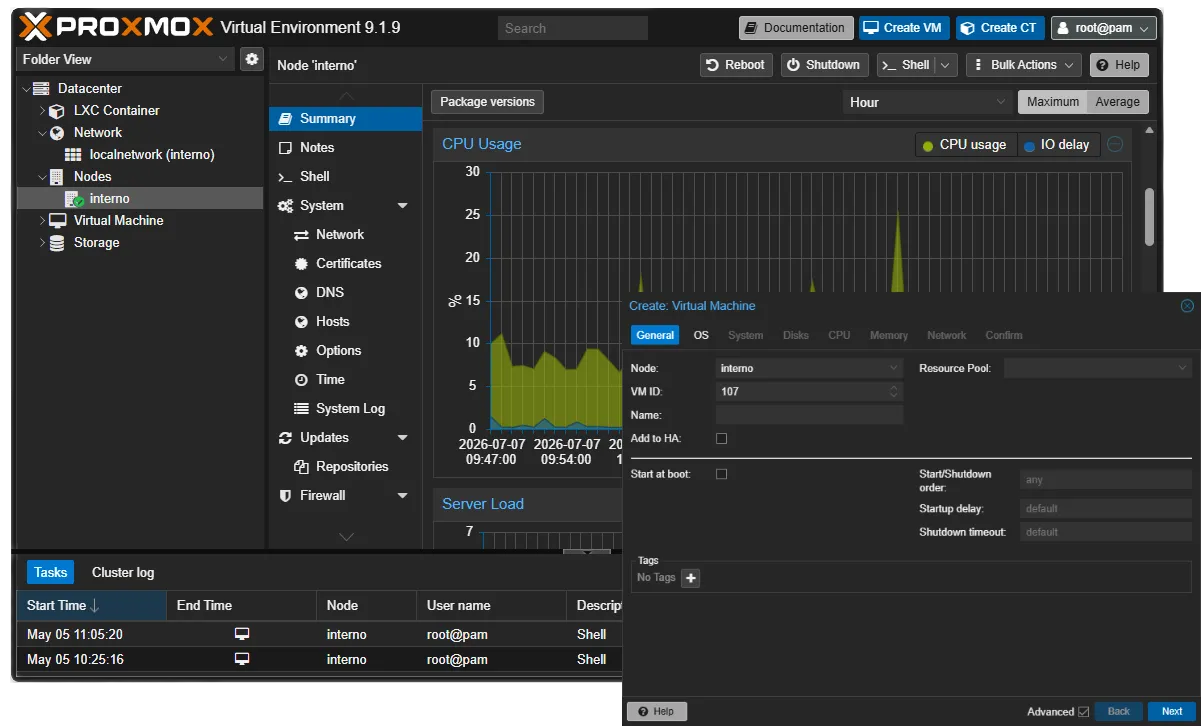Collapse the Datacenter tree node

26,89
